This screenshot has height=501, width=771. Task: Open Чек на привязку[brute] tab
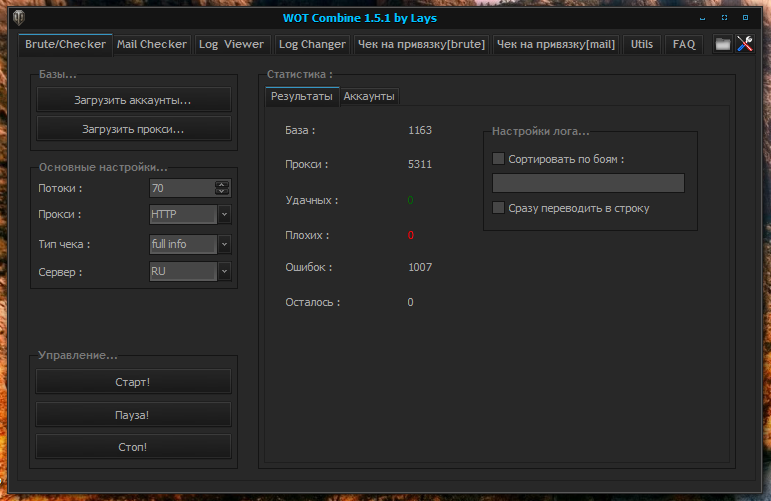point(421,44)
